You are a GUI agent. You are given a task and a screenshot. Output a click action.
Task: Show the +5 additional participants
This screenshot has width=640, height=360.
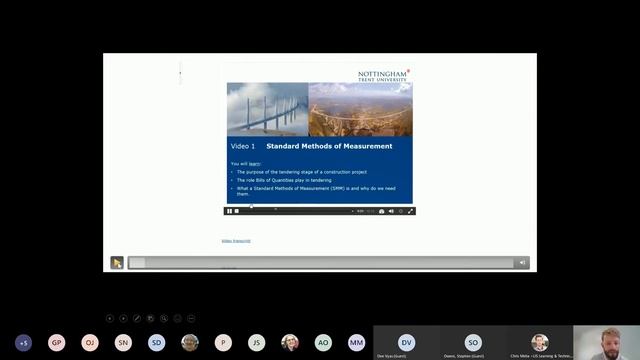point(23,343)
